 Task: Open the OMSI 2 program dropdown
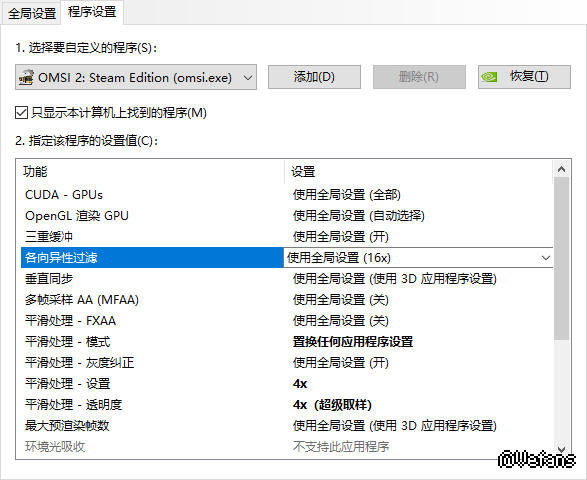(x=136, y=77)
